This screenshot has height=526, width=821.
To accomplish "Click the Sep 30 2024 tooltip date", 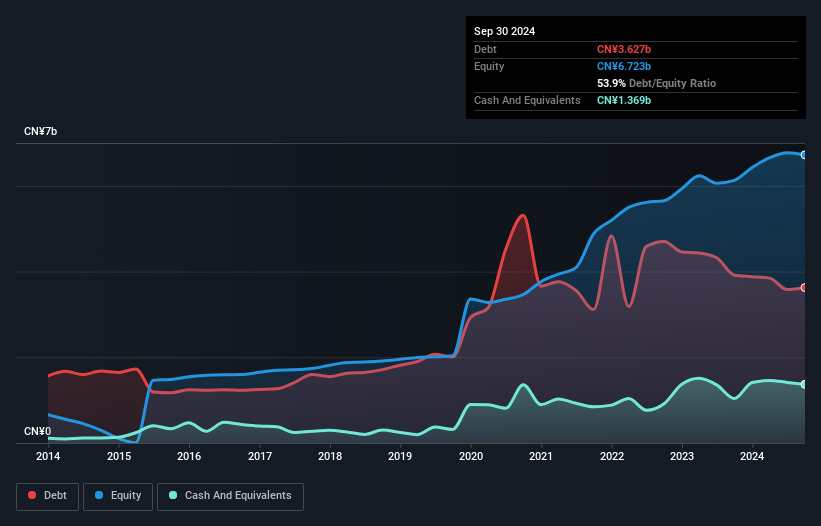I will point(505,31).
